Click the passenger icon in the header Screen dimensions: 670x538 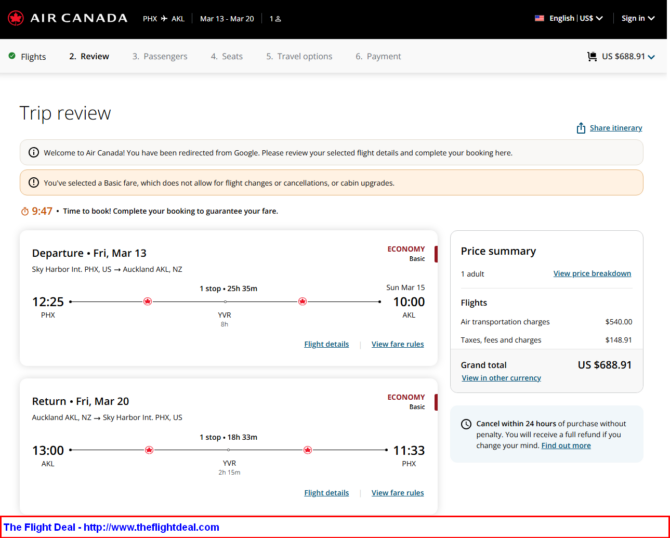tap(276, 18)
